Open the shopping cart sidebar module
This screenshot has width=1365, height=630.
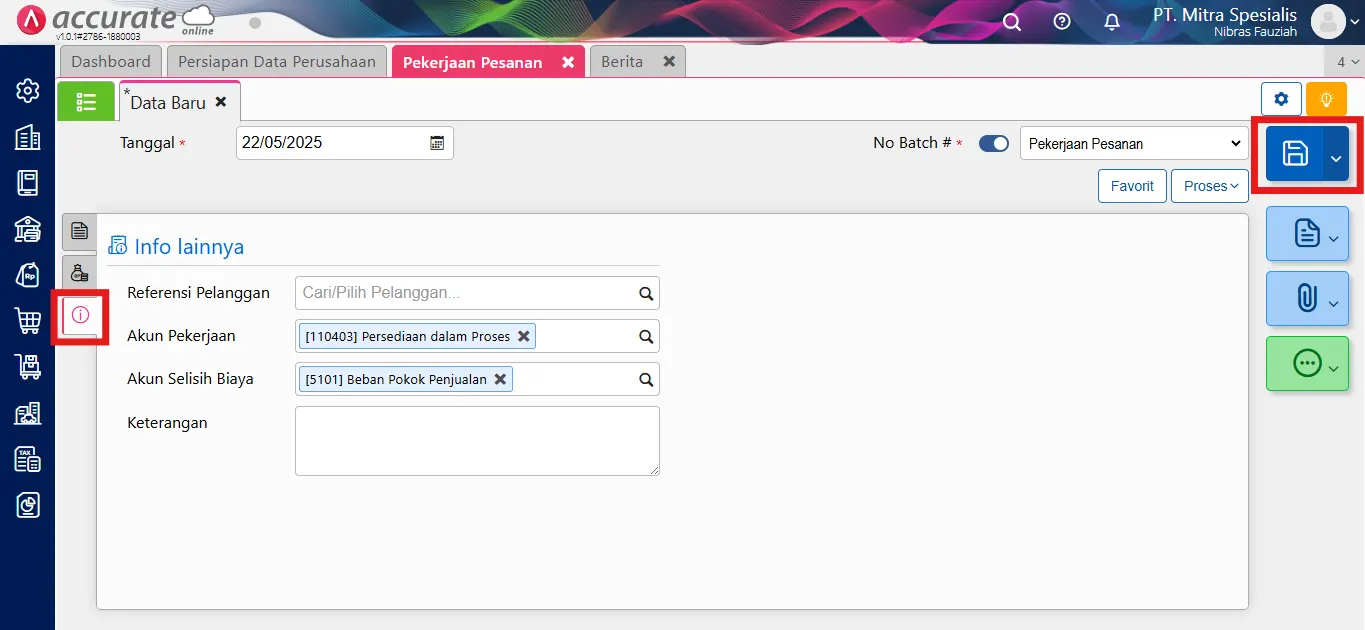pos(27,321)
